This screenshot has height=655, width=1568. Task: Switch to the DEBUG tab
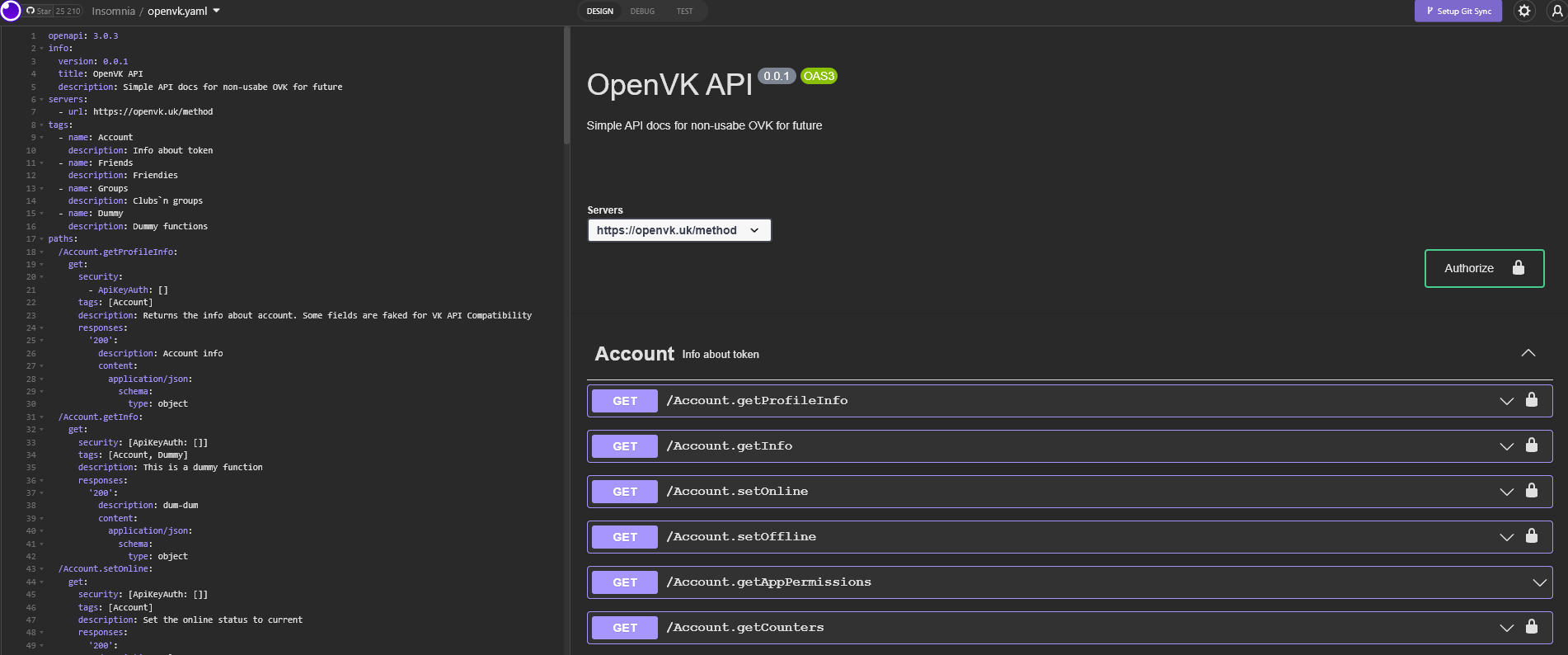[642, 12]
